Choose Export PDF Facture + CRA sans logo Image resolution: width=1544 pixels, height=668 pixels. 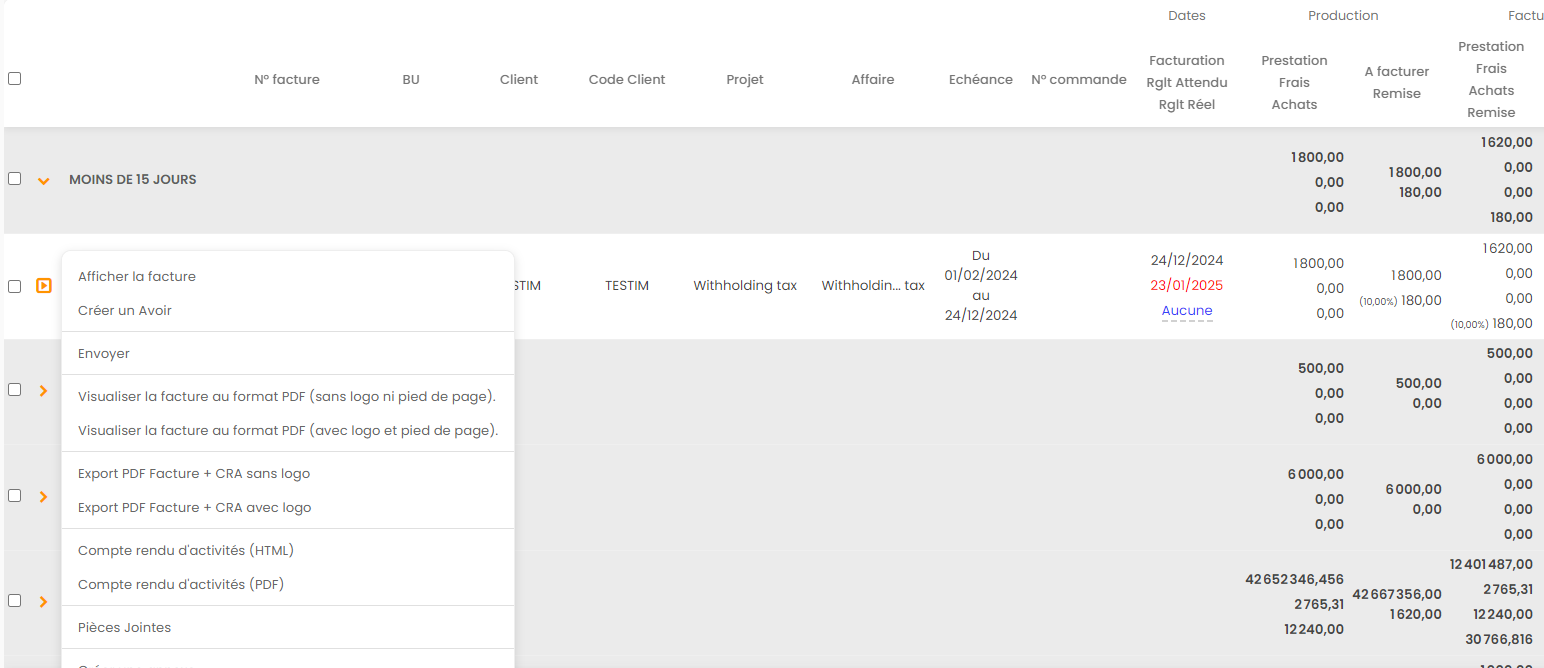194,474
